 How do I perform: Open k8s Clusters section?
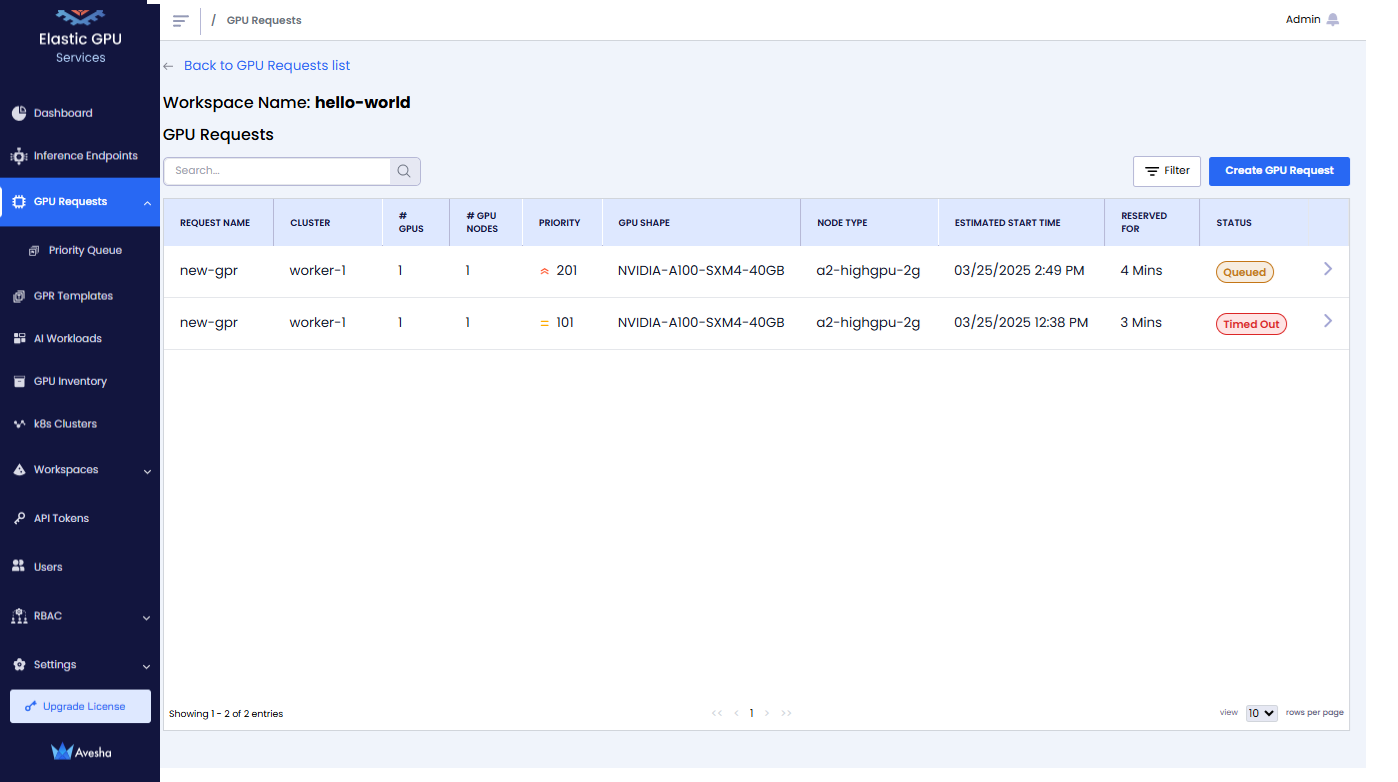[65, 424]
